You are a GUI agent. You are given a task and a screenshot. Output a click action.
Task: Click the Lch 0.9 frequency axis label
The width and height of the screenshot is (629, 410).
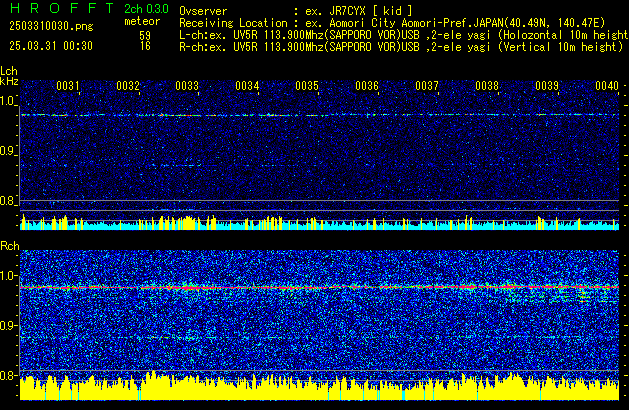pos(8,151)
